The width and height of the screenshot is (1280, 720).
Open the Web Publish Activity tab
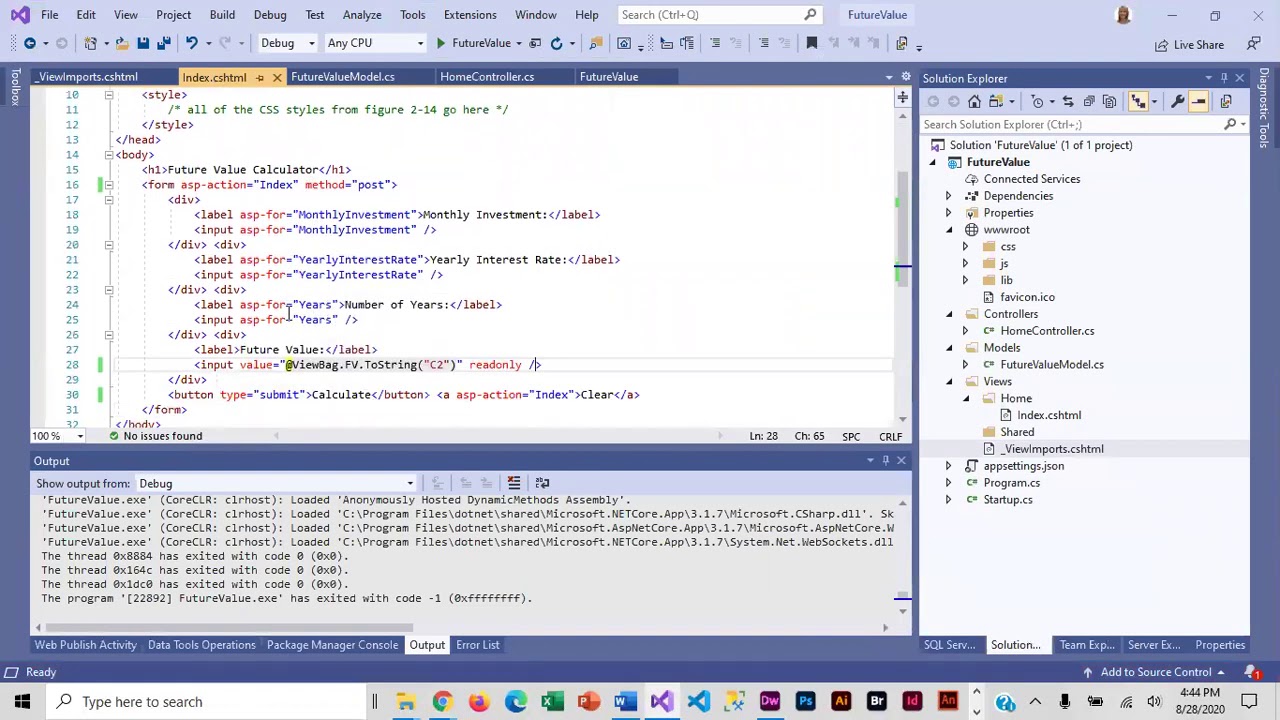85,645
